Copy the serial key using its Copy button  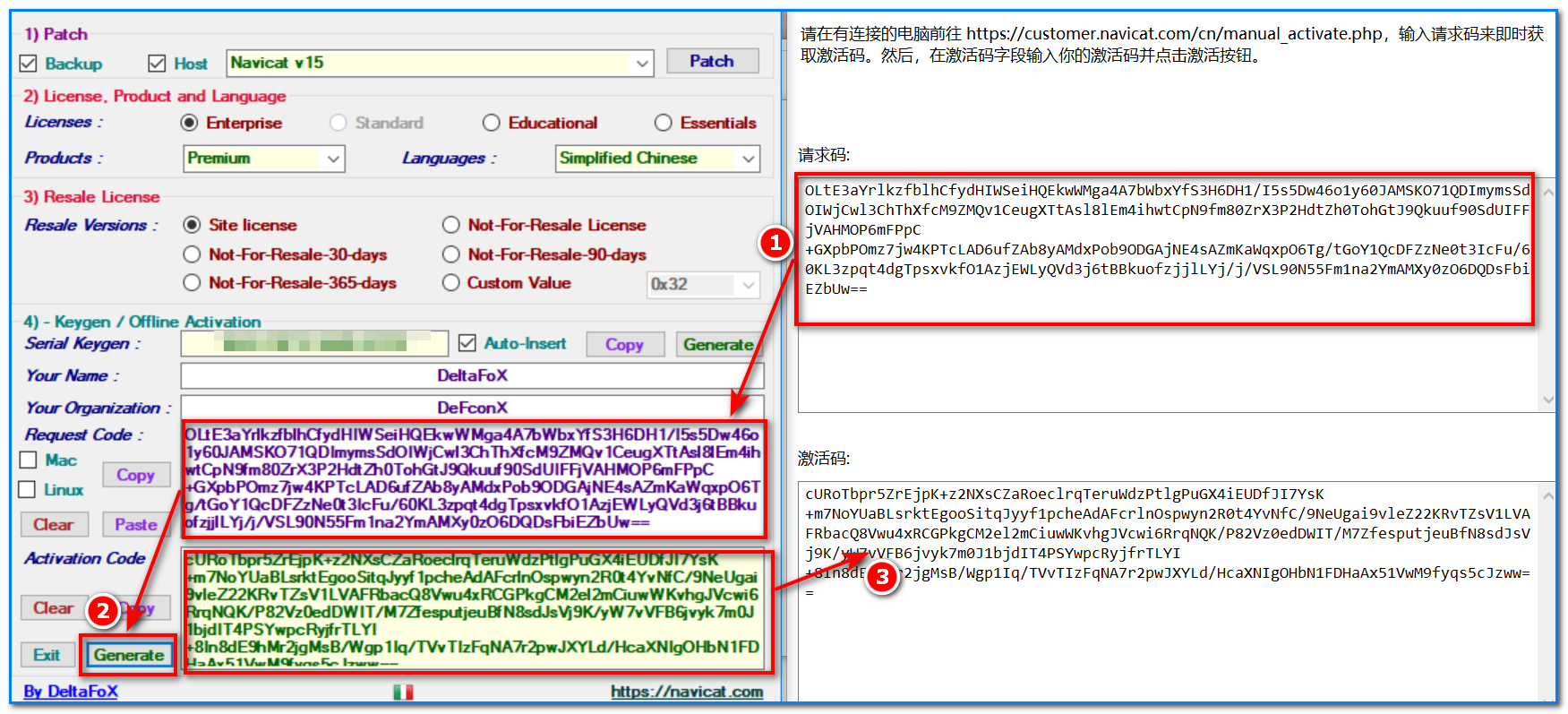pyautogui.click(x=625, y=345)
